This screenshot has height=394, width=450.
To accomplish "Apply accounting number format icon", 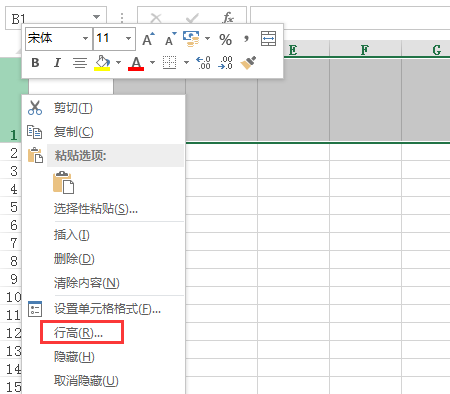I will tap(191, 39).
